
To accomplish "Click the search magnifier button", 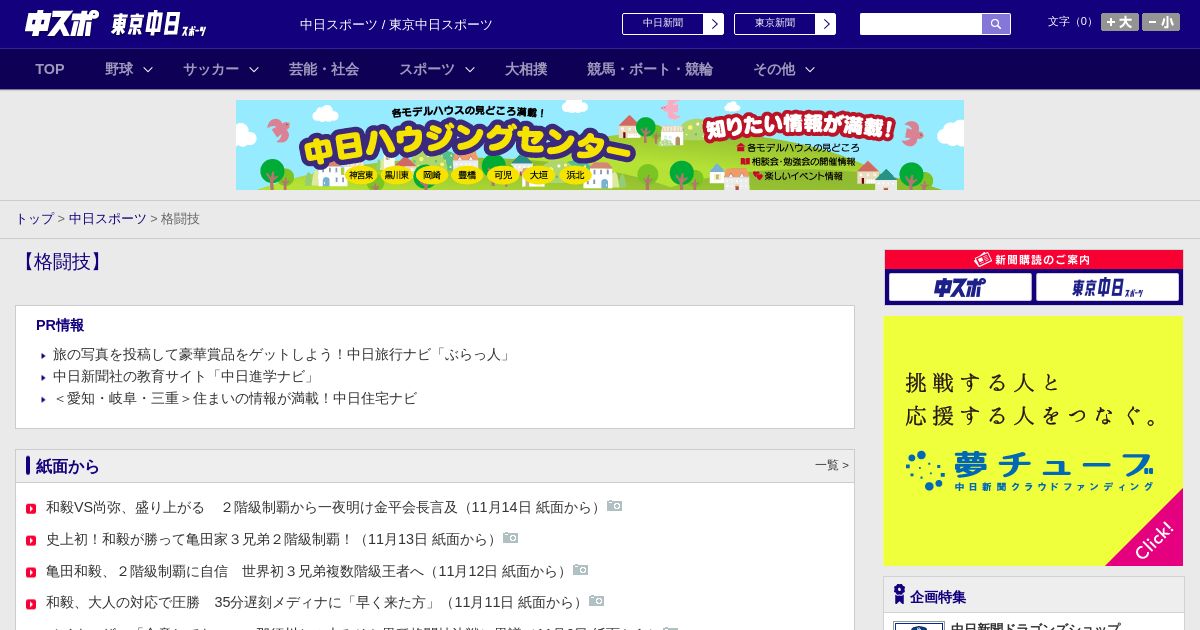I will tap(996, 24).
